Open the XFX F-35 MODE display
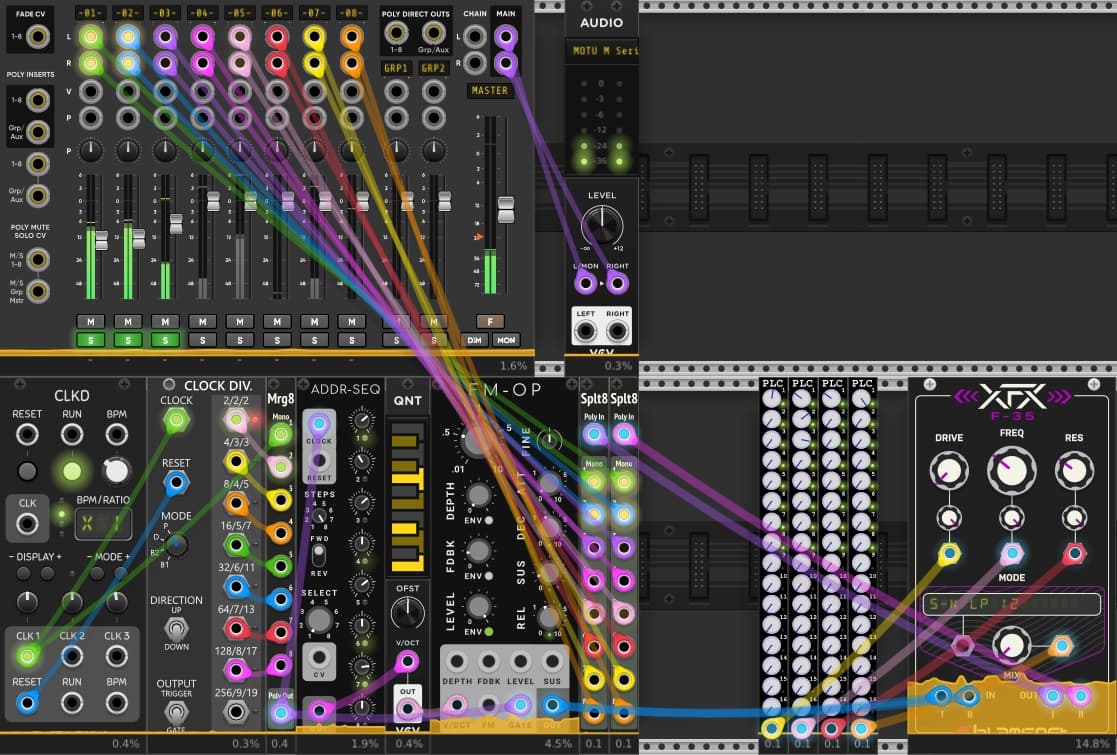The width and height of the screenshot is (1117, 755). [1012, 604]
